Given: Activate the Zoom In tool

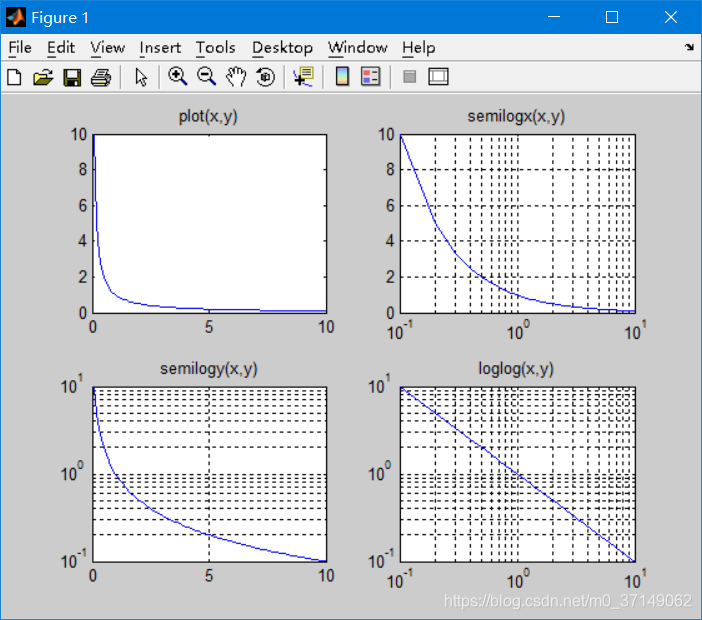Looking at the screenshot, I should click(x=177, y=77).
